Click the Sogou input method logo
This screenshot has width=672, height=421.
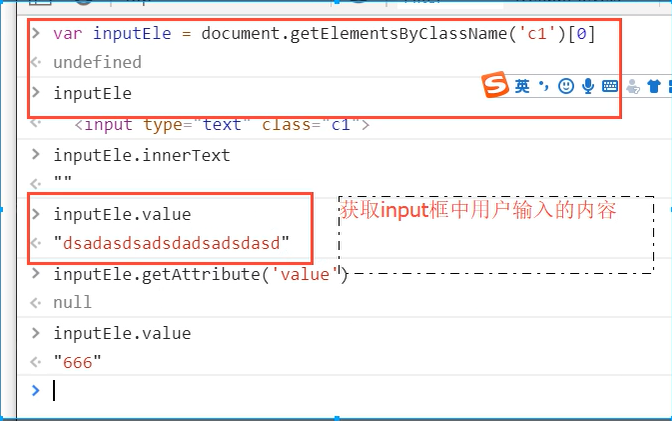tap(495, 86)
